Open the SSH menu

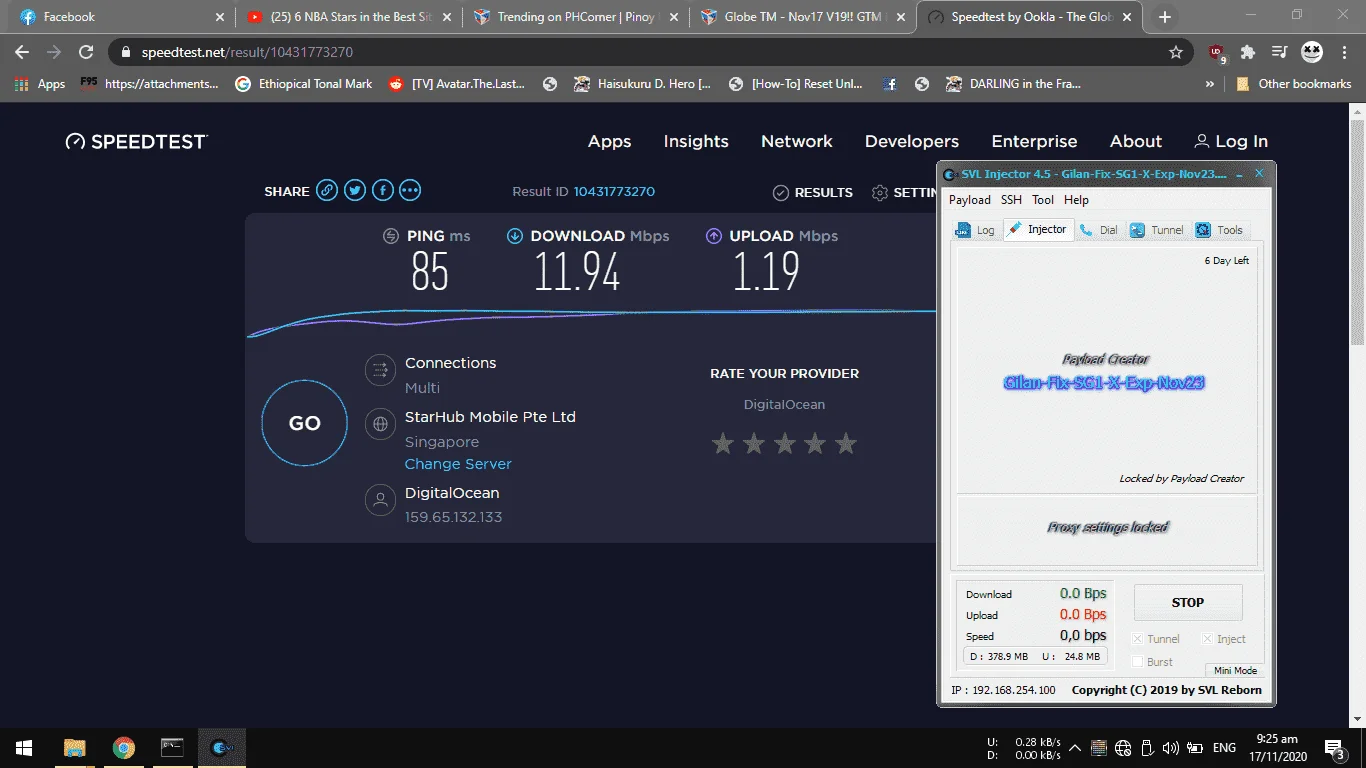coord(1011,200)
